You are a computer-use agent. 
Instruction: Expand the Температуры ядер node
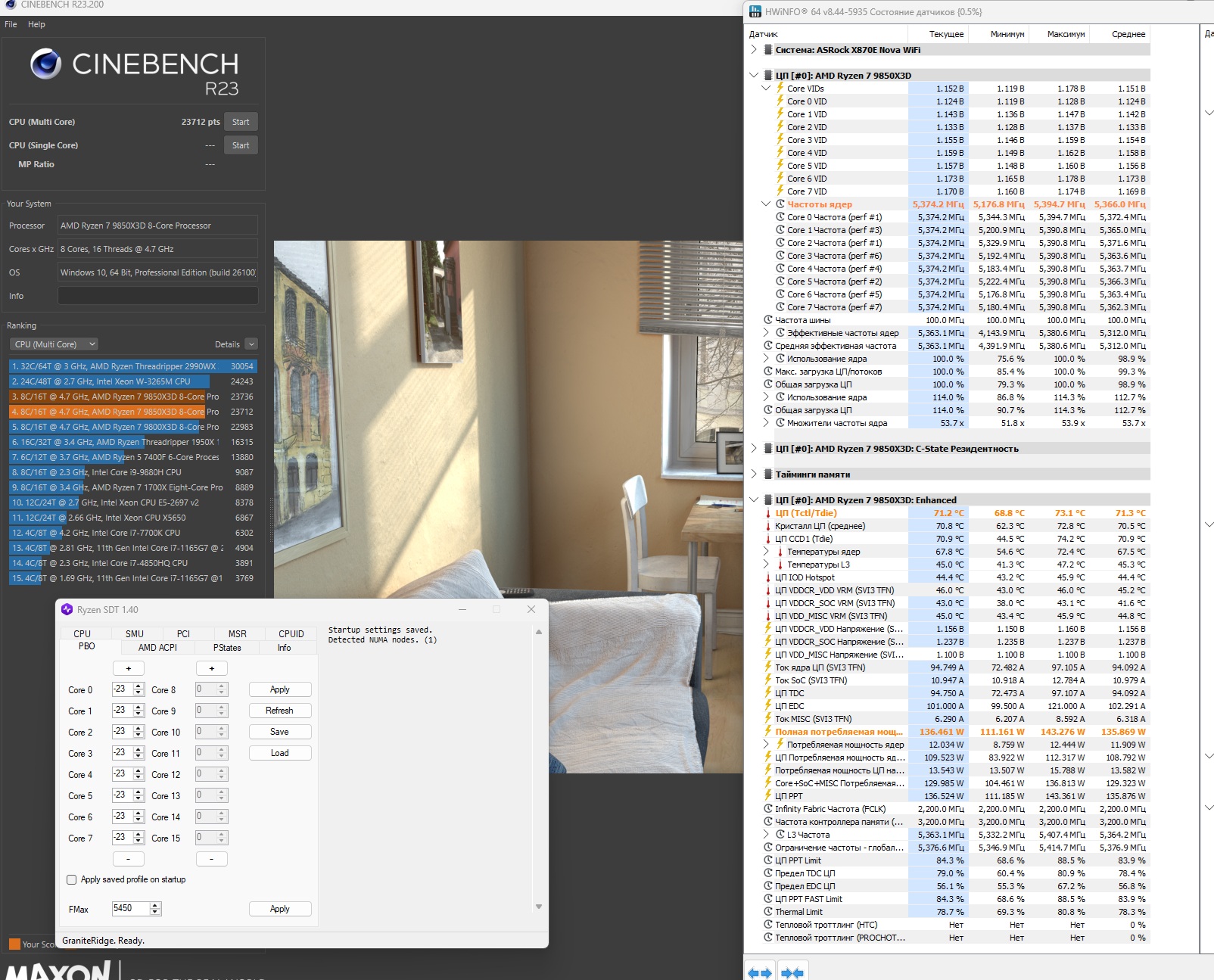pos(766,552)
